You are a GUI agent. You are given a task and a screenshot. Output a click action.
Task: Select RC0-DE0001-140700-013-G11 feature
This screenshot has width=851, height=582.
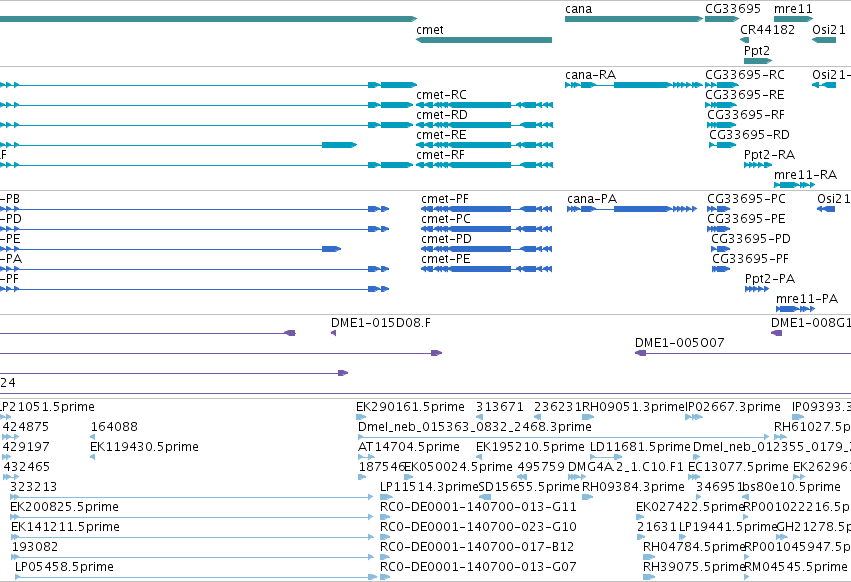[385, 517]
